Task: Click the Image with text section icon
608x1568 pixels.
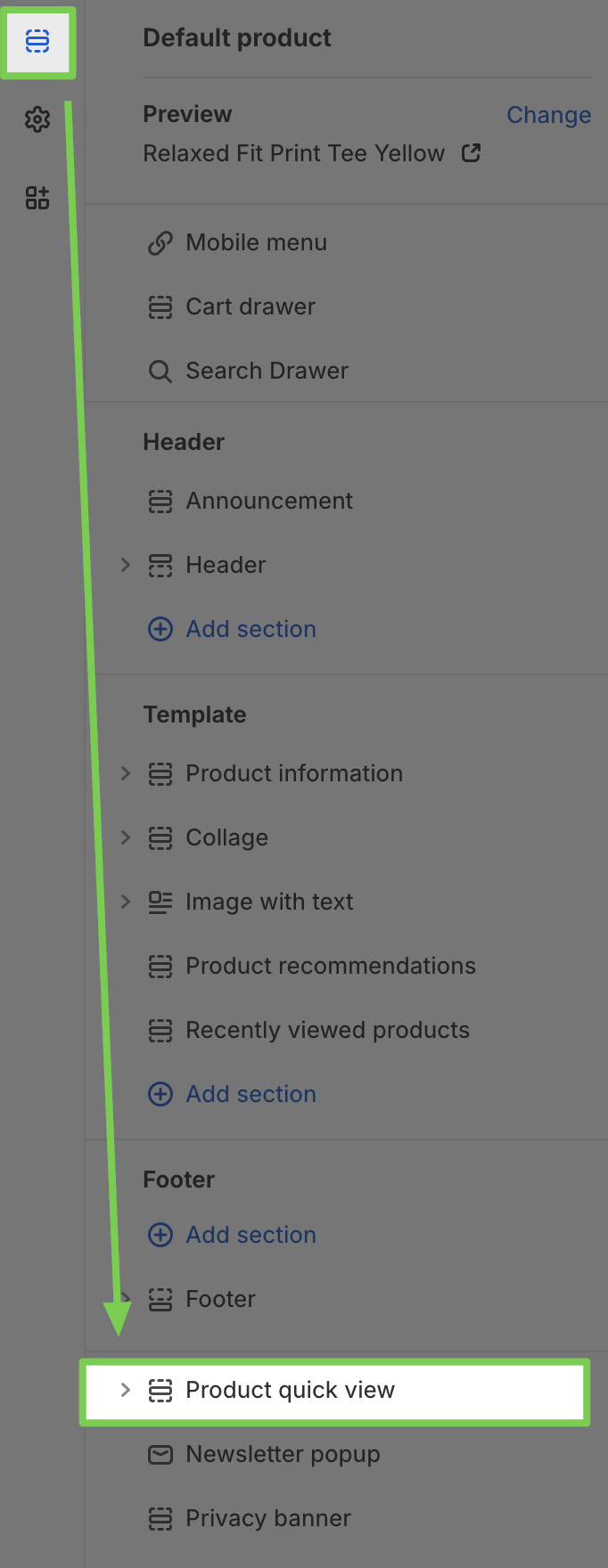Action: [160, 902]
